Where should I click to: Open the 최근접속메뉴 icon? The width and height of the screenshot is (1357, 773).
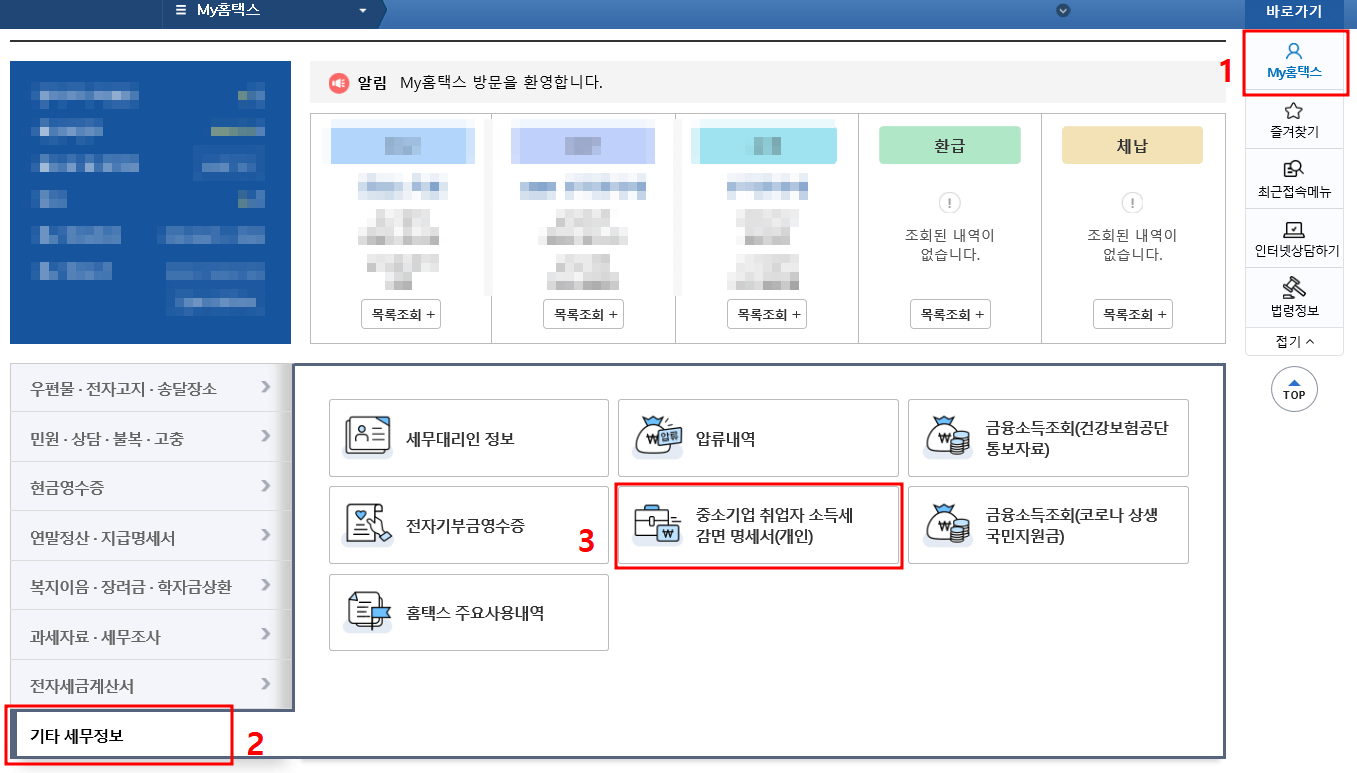1293,170
